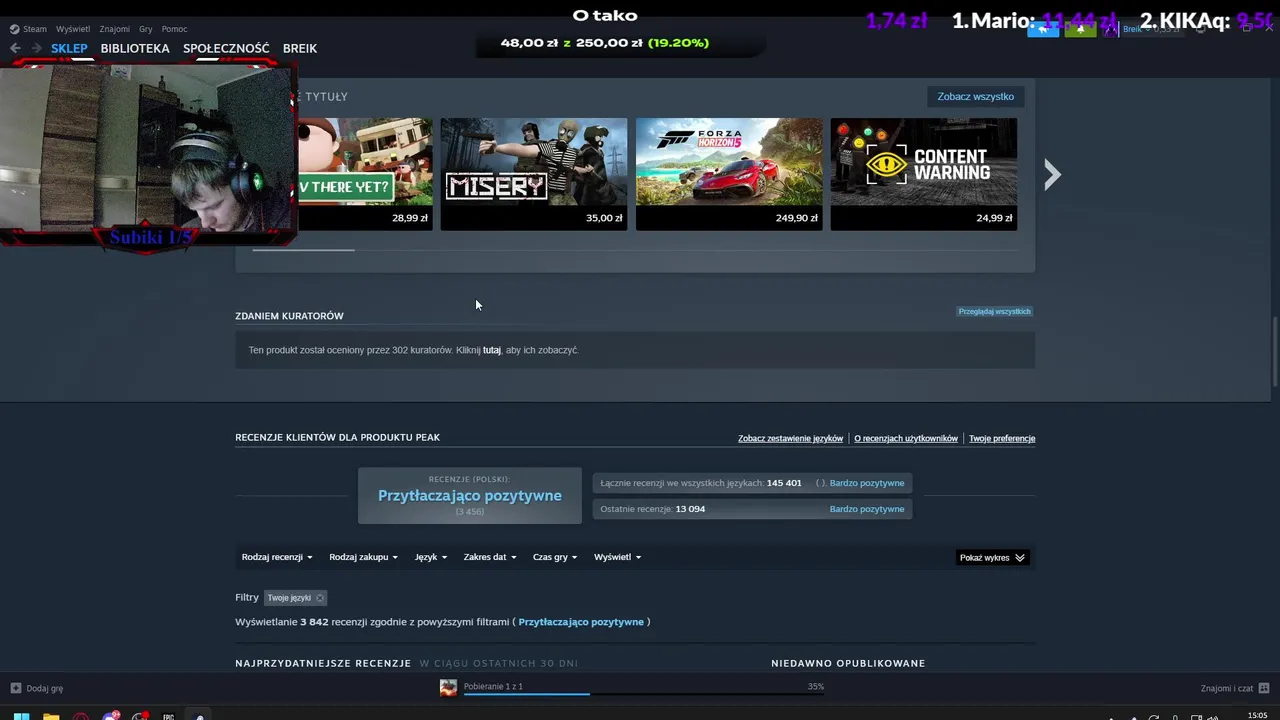The height and width of the screenshot is (720, 1280).
Task: Open the MISERY game card
Action: pos(534,174)
